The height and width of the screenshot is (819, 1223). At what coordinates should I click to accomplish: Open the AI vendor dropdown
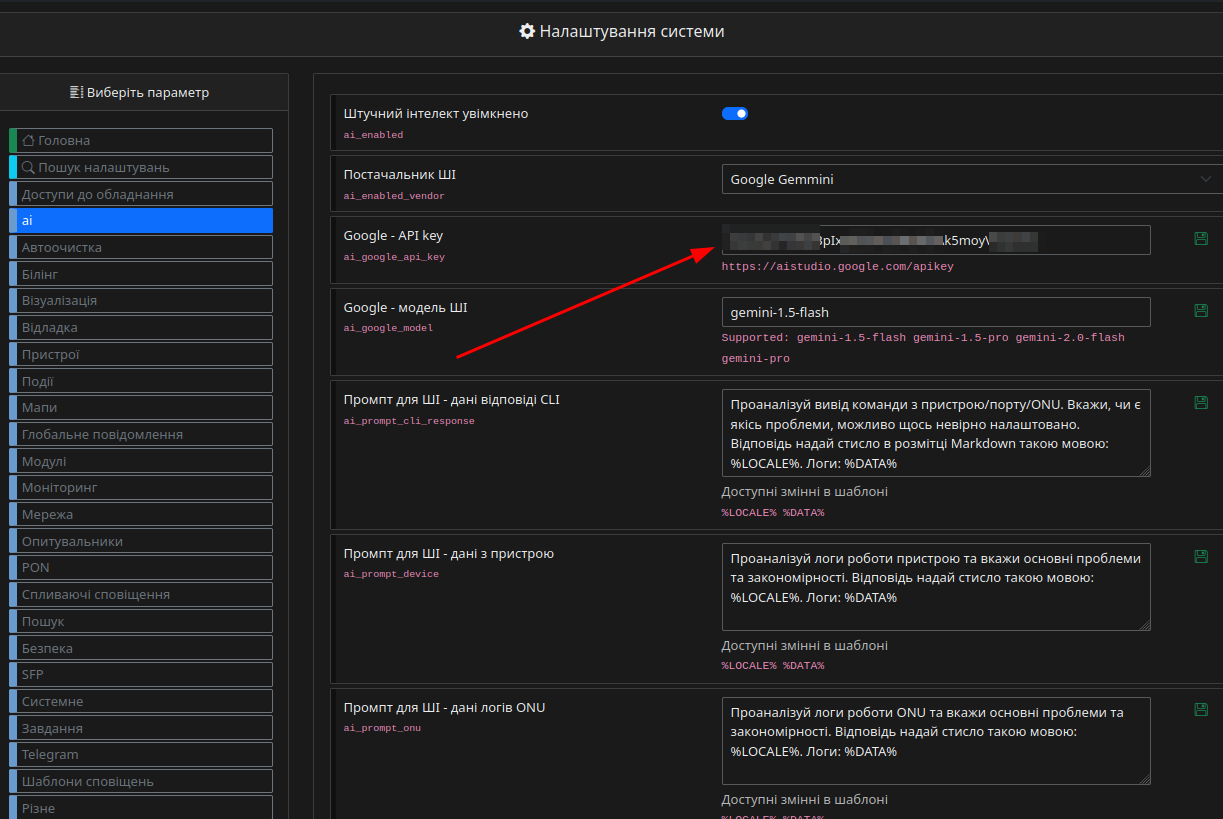pyautogui.click(x=972, y=179)
